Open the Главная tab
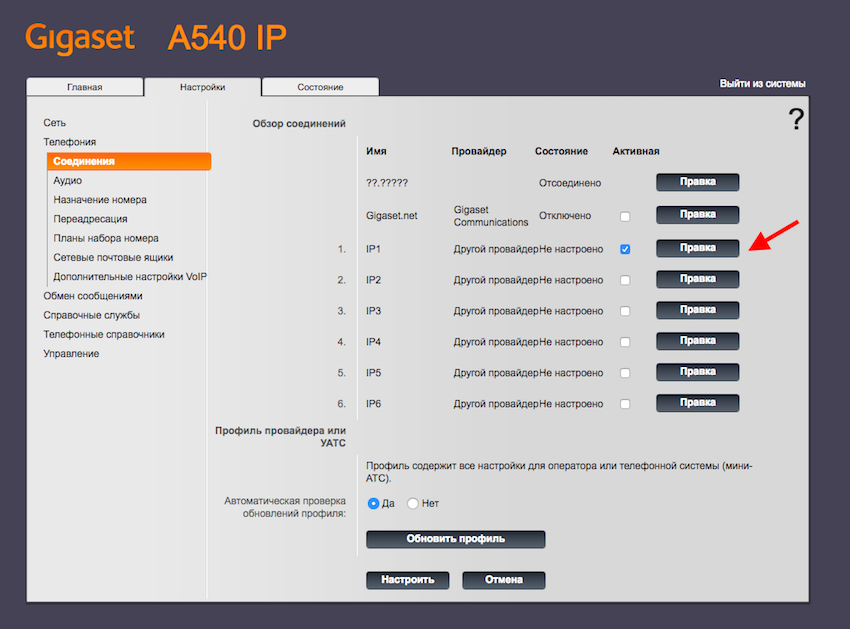 point(85,87)
